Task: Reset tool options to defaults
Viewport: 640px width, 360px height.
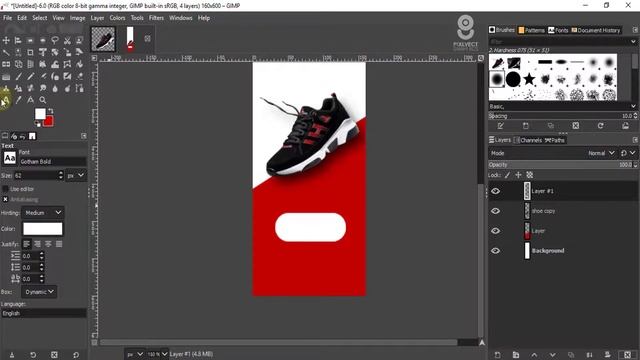Action: pos(76,355)
